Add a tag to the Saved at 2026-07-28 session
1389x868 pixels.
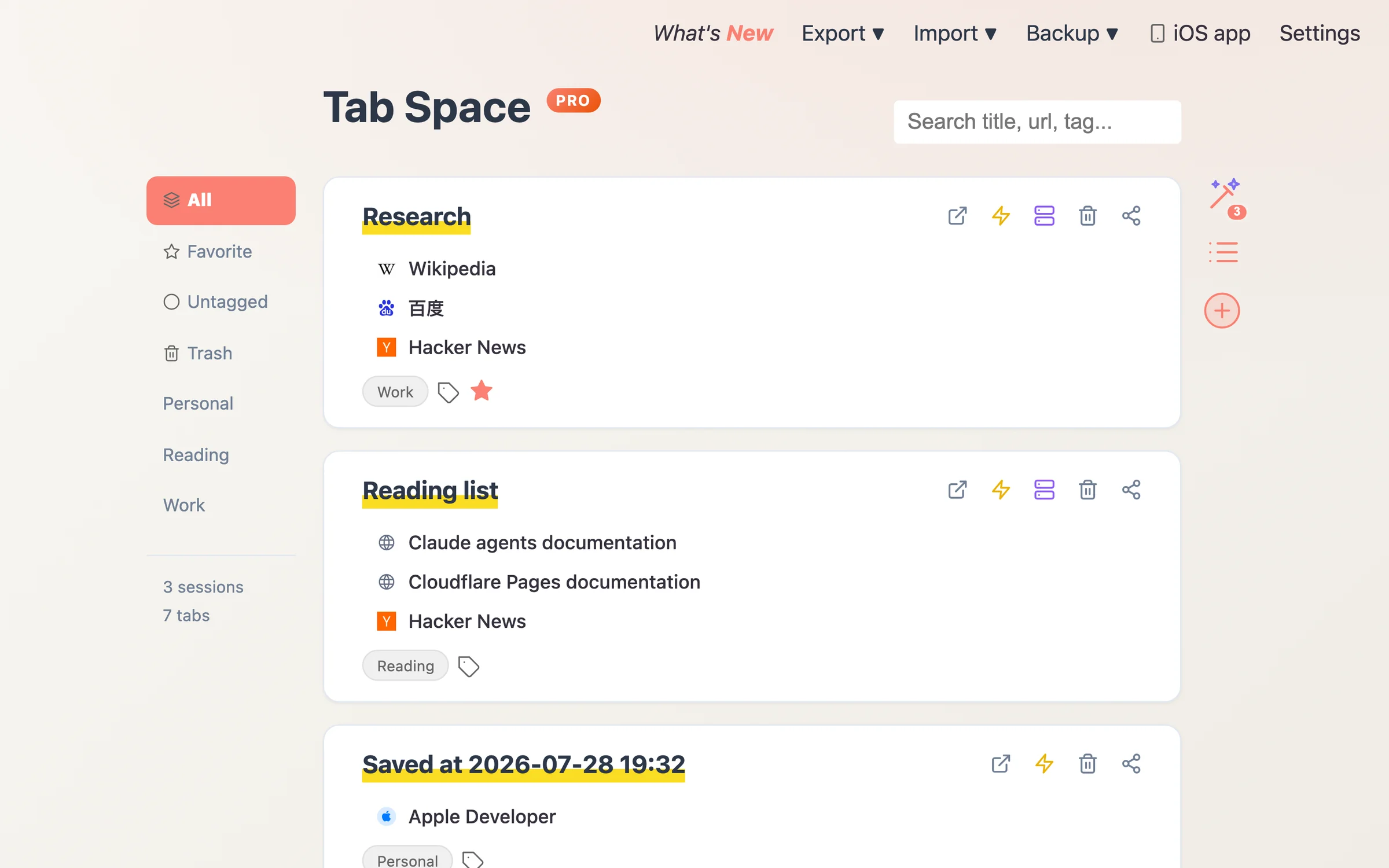[472, 860]
